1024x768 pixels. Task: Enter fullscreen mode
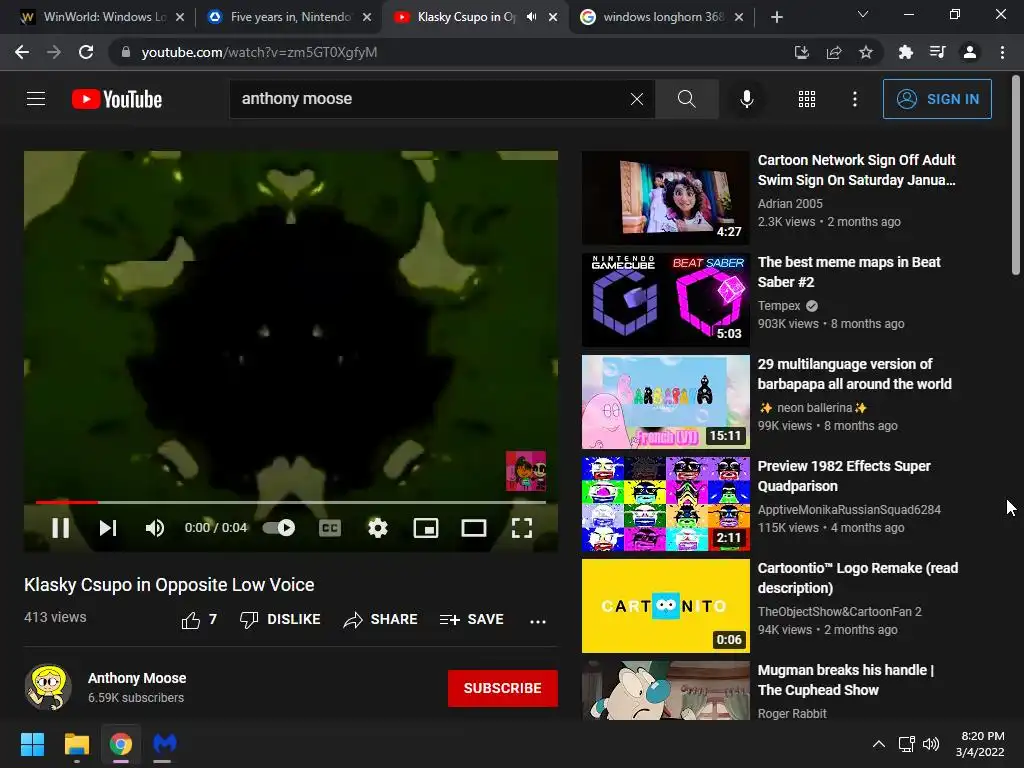tap(522, 528)
